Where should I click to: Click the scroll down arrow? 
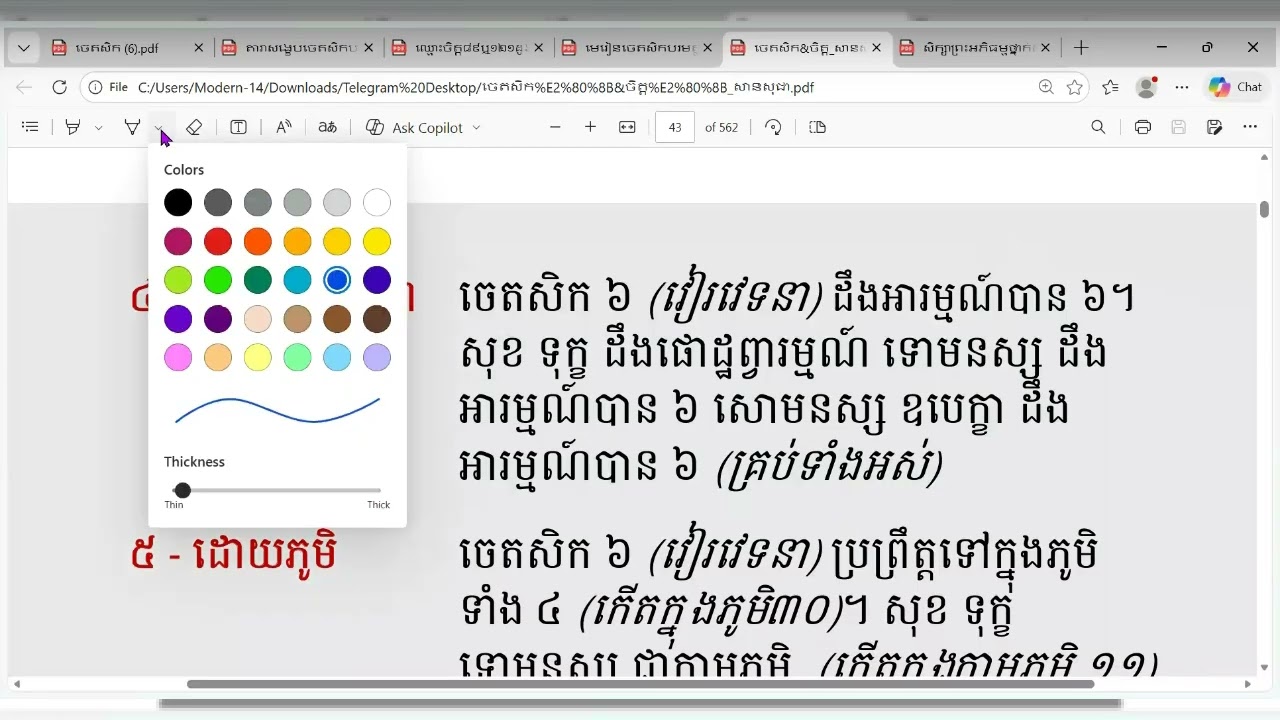tap(1264, 667)
